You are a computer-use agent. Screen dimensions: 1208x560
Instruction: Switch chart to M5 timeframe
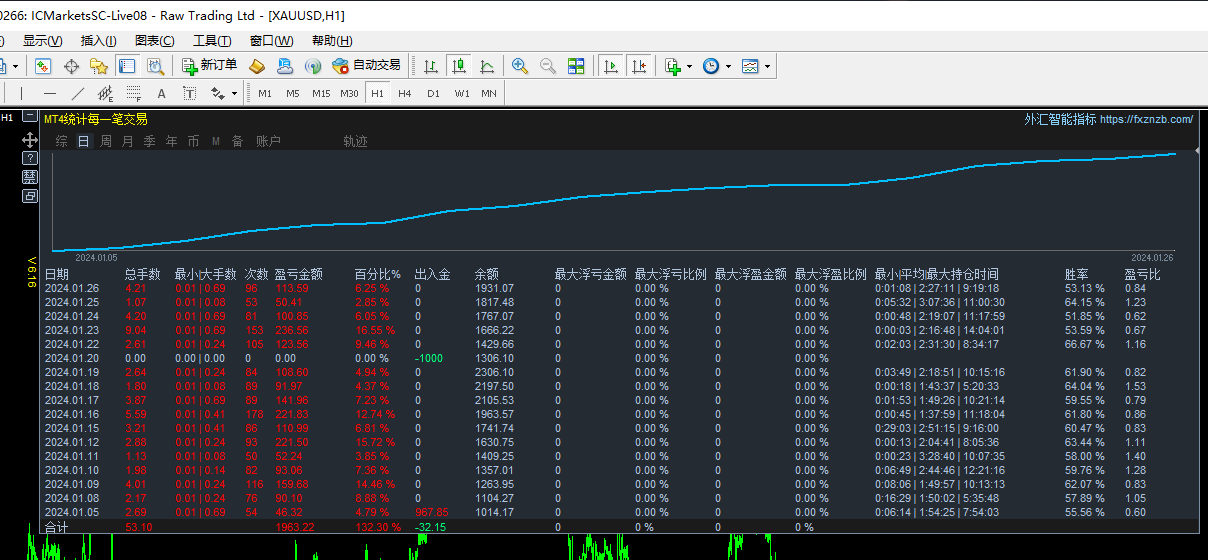293,93
